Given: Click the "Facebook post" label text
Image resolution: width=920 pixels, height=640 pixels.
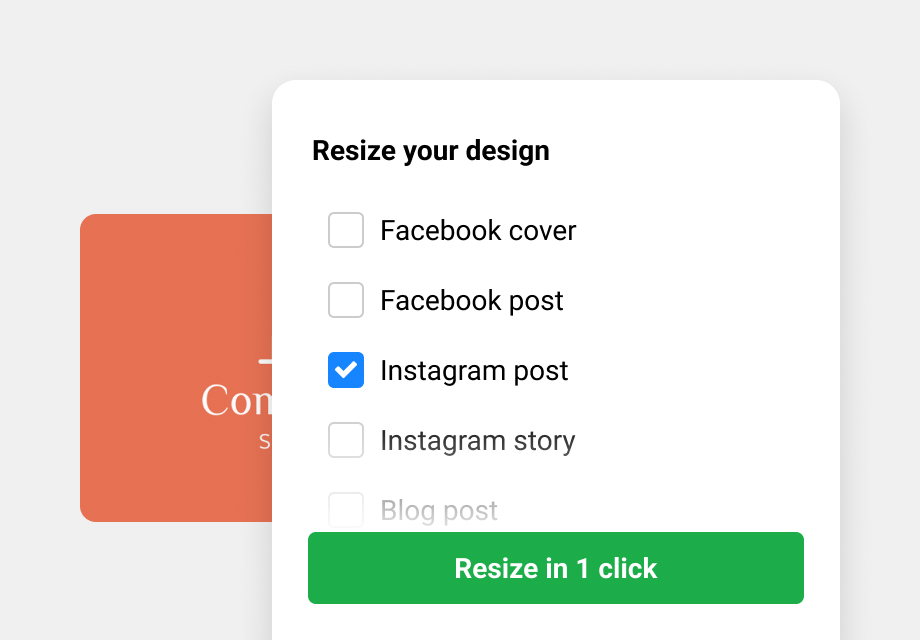Looking at the screenshot, I should pyautogui.click(x=472, y=301).
